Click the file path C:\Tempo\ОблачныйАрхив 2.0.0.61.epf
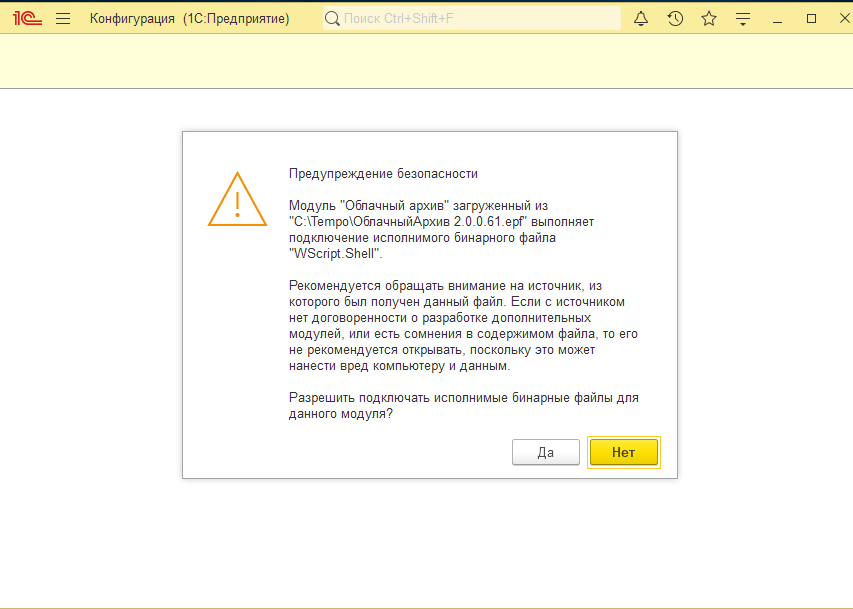This screenshot has height=609, width=853. pyautogui.click(x=408, y=222)
